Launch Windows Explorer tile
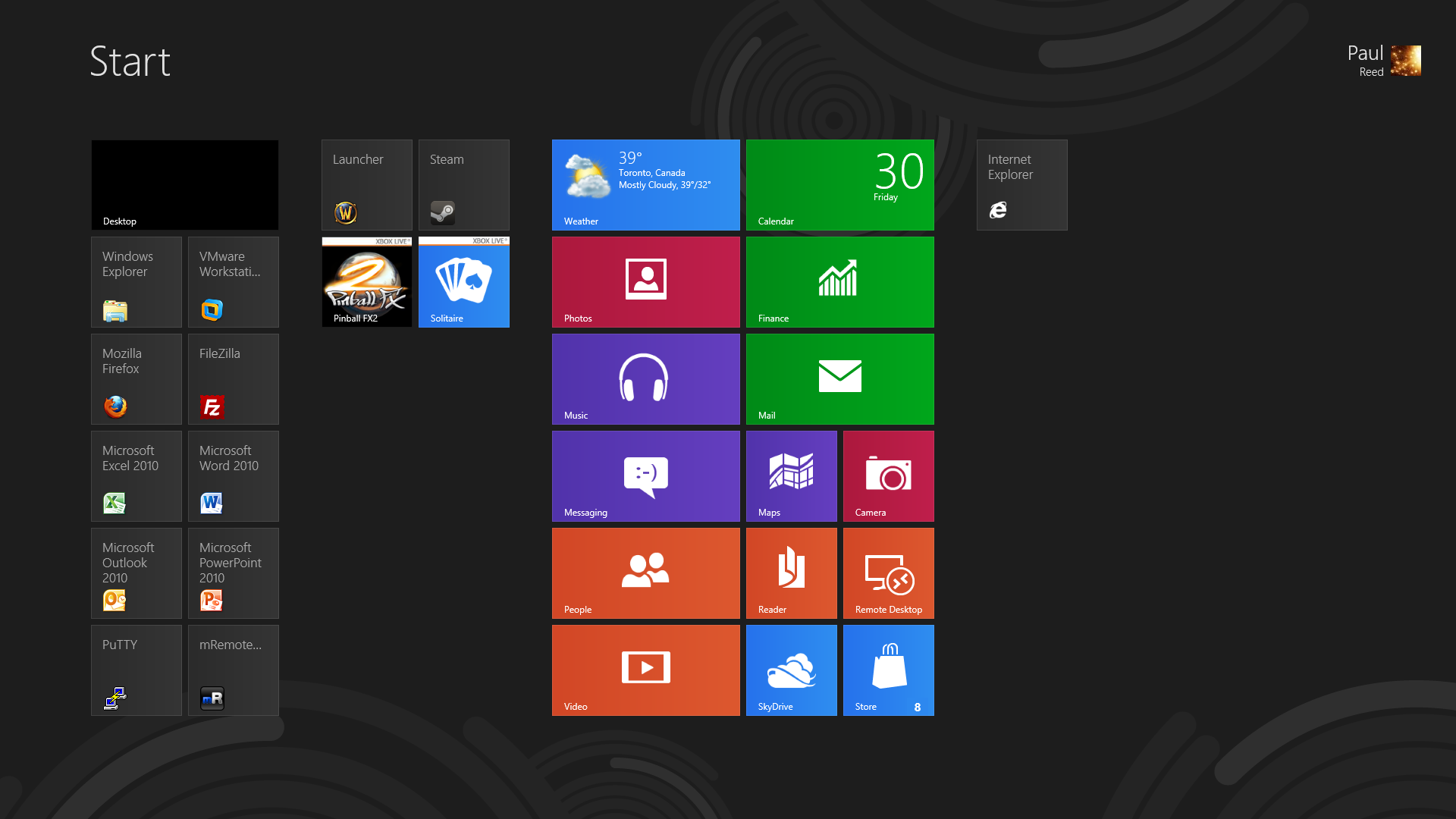The width and height of the screenshot is (1456, 819). [136, 282]
